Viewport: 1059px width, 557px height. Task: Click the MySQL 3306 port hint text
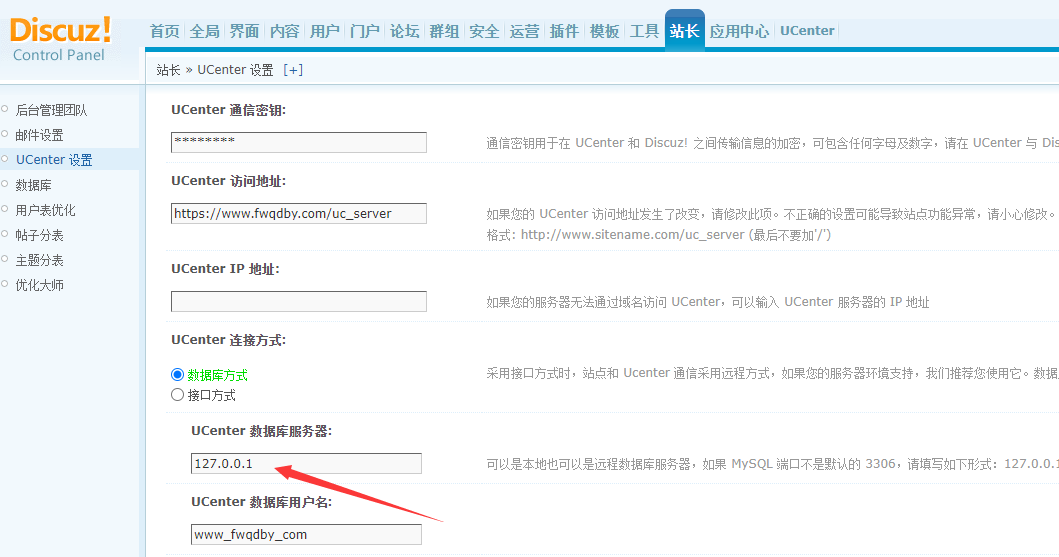(773, 464)
